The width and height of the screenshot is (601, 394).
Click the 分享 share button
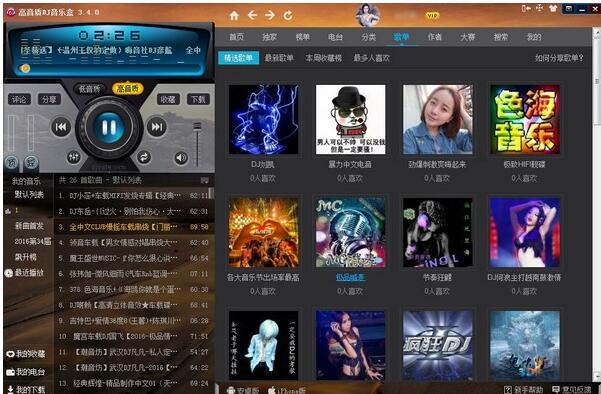click(49, 100)
